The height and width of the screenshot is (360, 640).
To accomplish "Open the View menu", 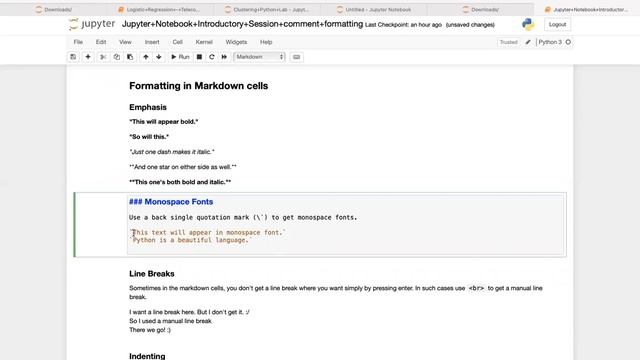I will point(125,42).
